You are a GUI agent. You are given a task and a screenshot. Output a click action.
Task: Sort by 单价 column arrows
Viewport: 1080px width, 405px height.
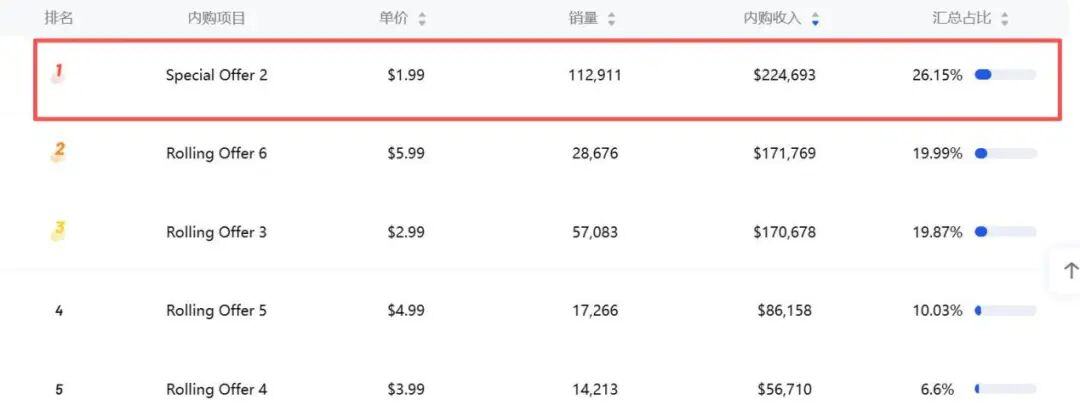pos(422,19)
